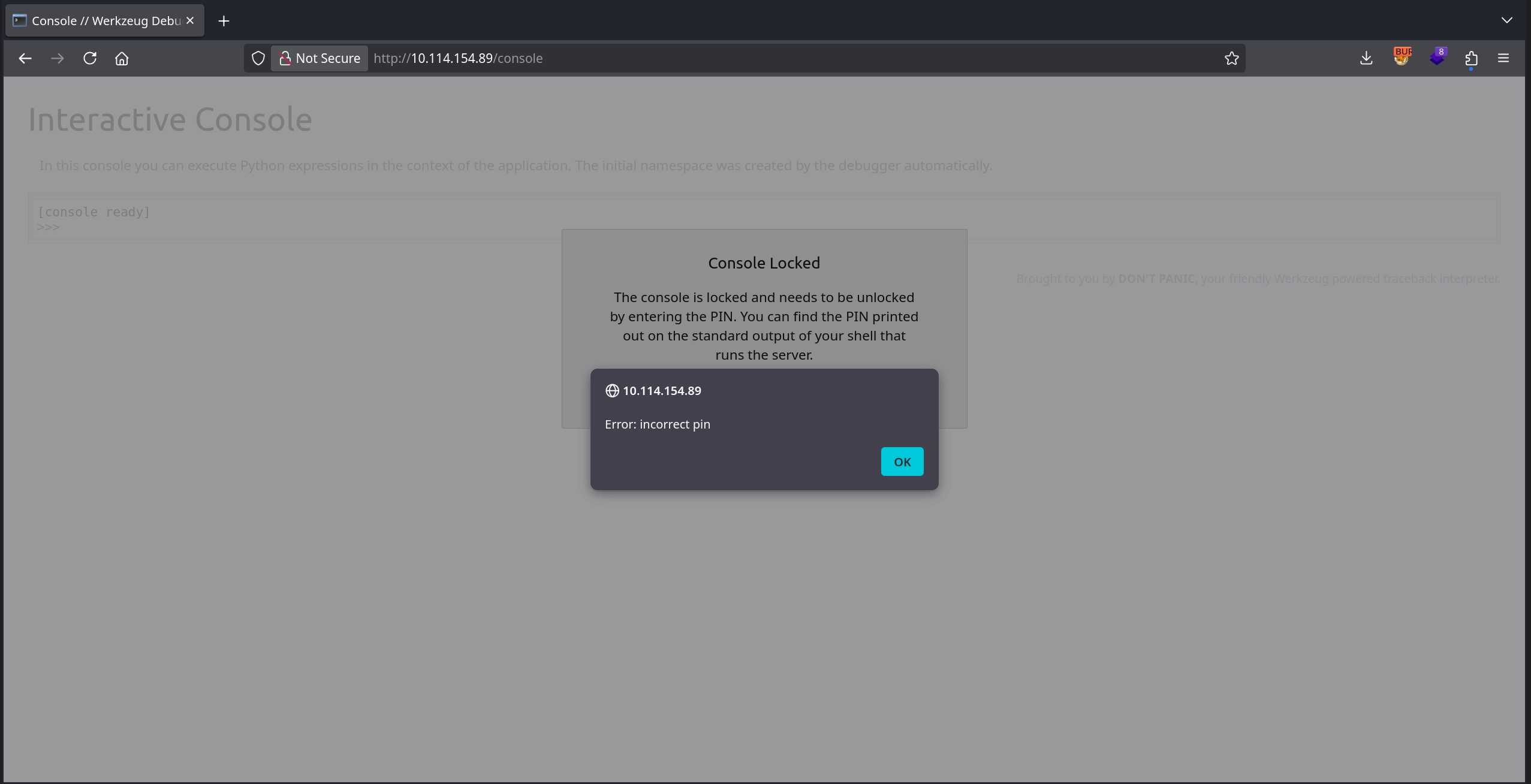Click OK on incorrect pin alert
Viewport: 1531px width, 784px height.
[902, 462]
